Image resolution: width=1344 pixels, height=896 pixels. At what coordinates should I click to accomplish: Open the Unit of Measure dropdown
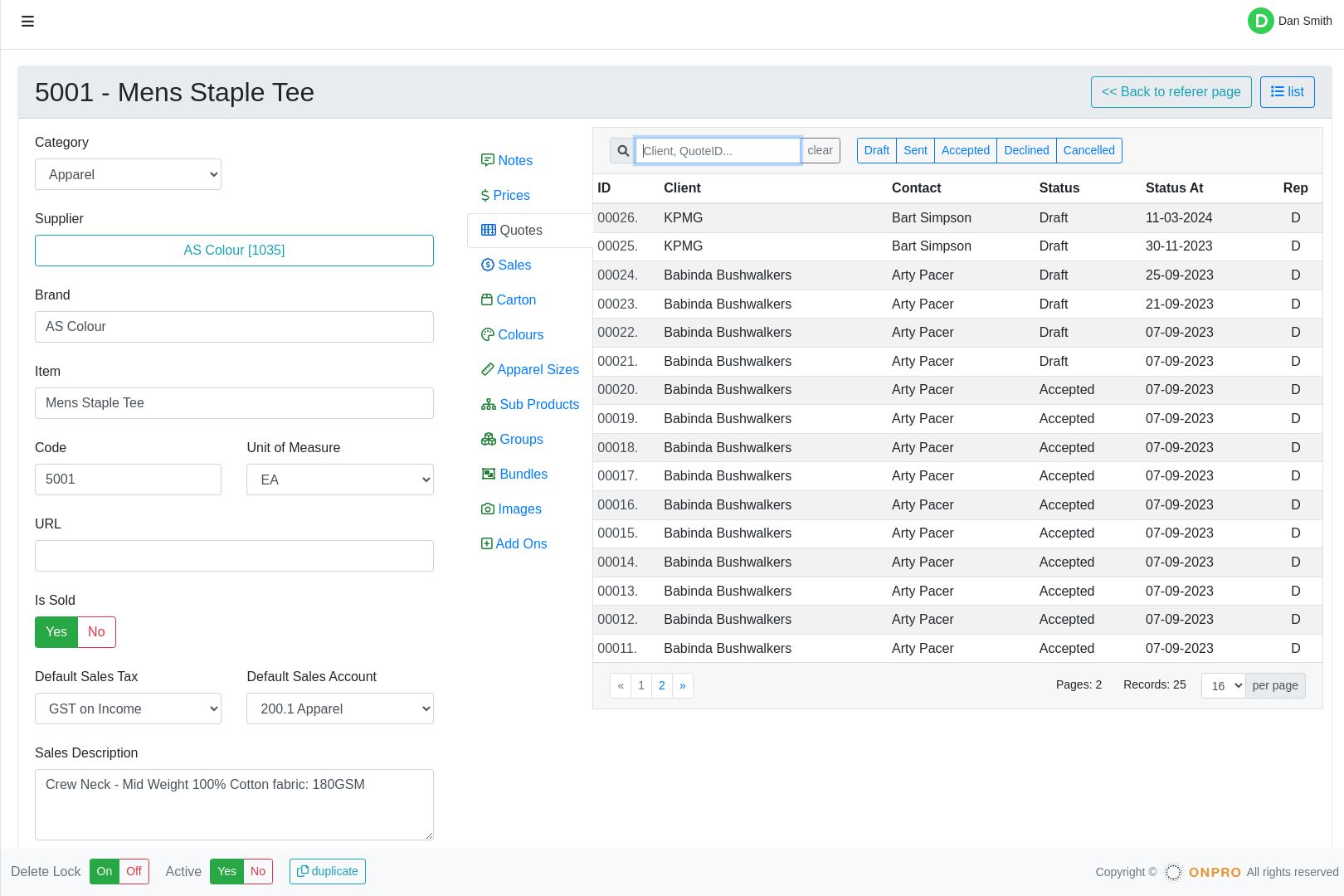point(340,480)
